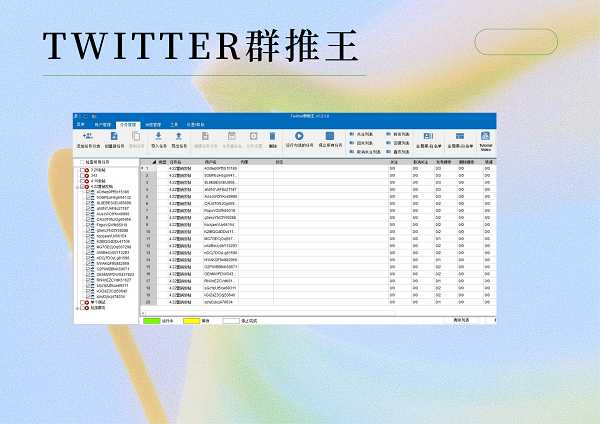The width and height of the screenshot is (600, 424).
Task: Click the middle item of the left list column
Action: 361,143
